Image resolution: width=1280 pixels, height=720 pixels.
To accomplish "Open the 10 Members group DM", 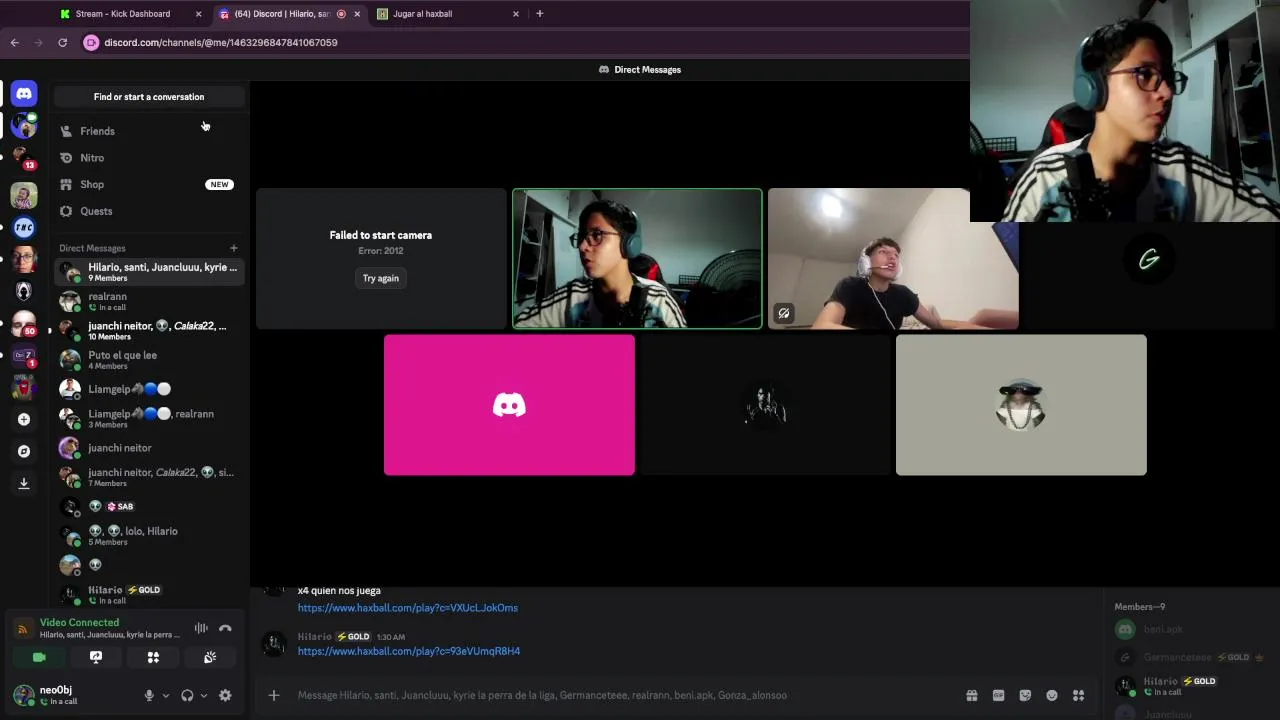I will [148, 331].
